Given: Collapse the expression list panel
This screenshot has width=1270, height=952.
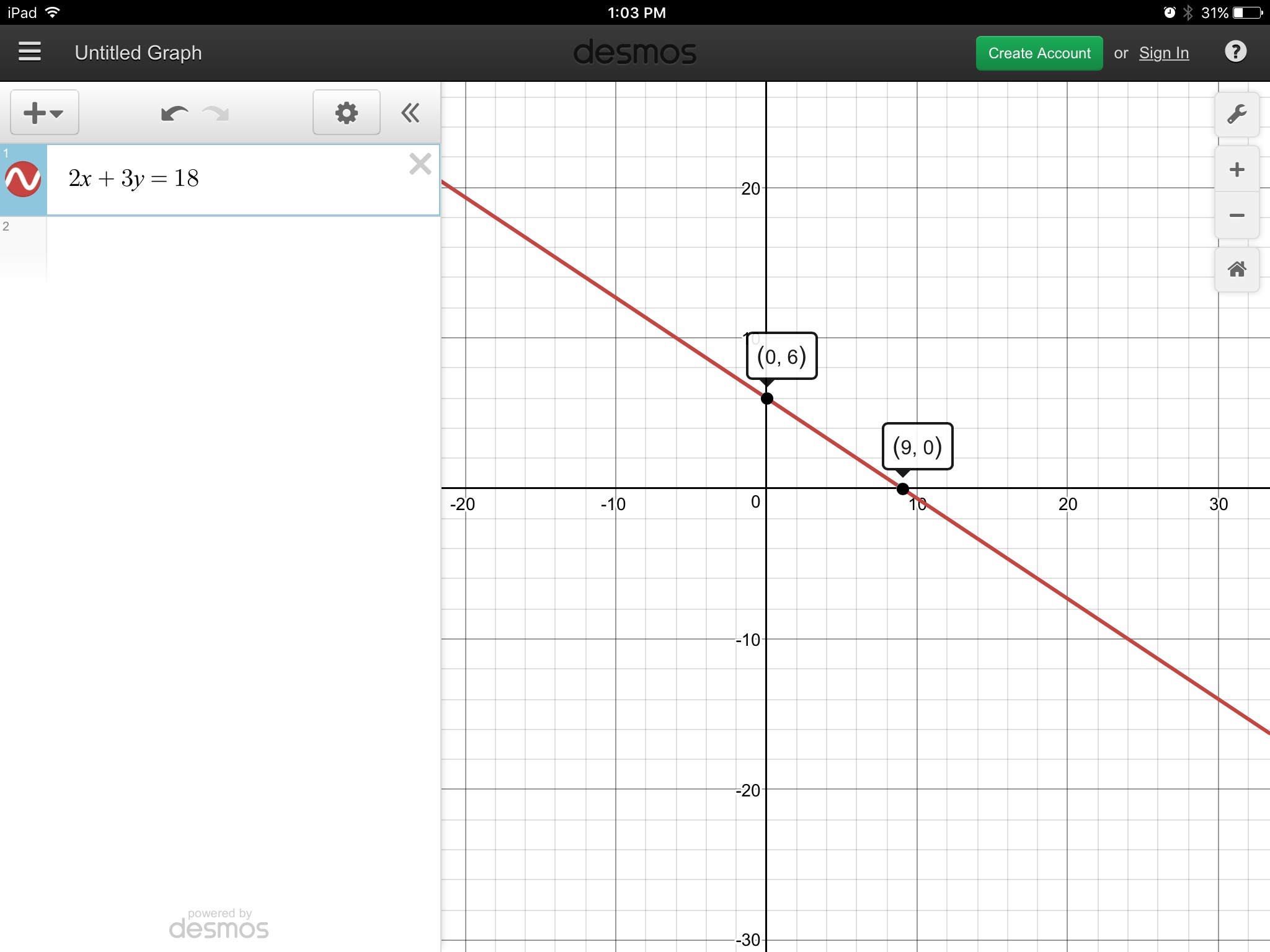Looking at the screenshot, I should [x=410, y=113].
